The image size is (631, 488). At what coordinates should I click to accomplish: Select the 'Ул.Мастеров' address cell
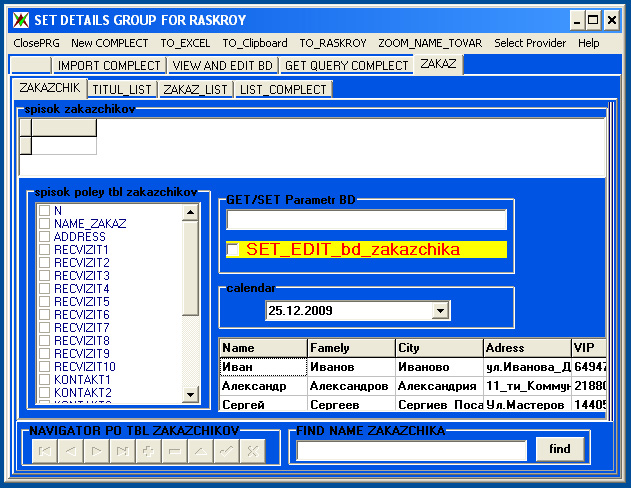527,404
